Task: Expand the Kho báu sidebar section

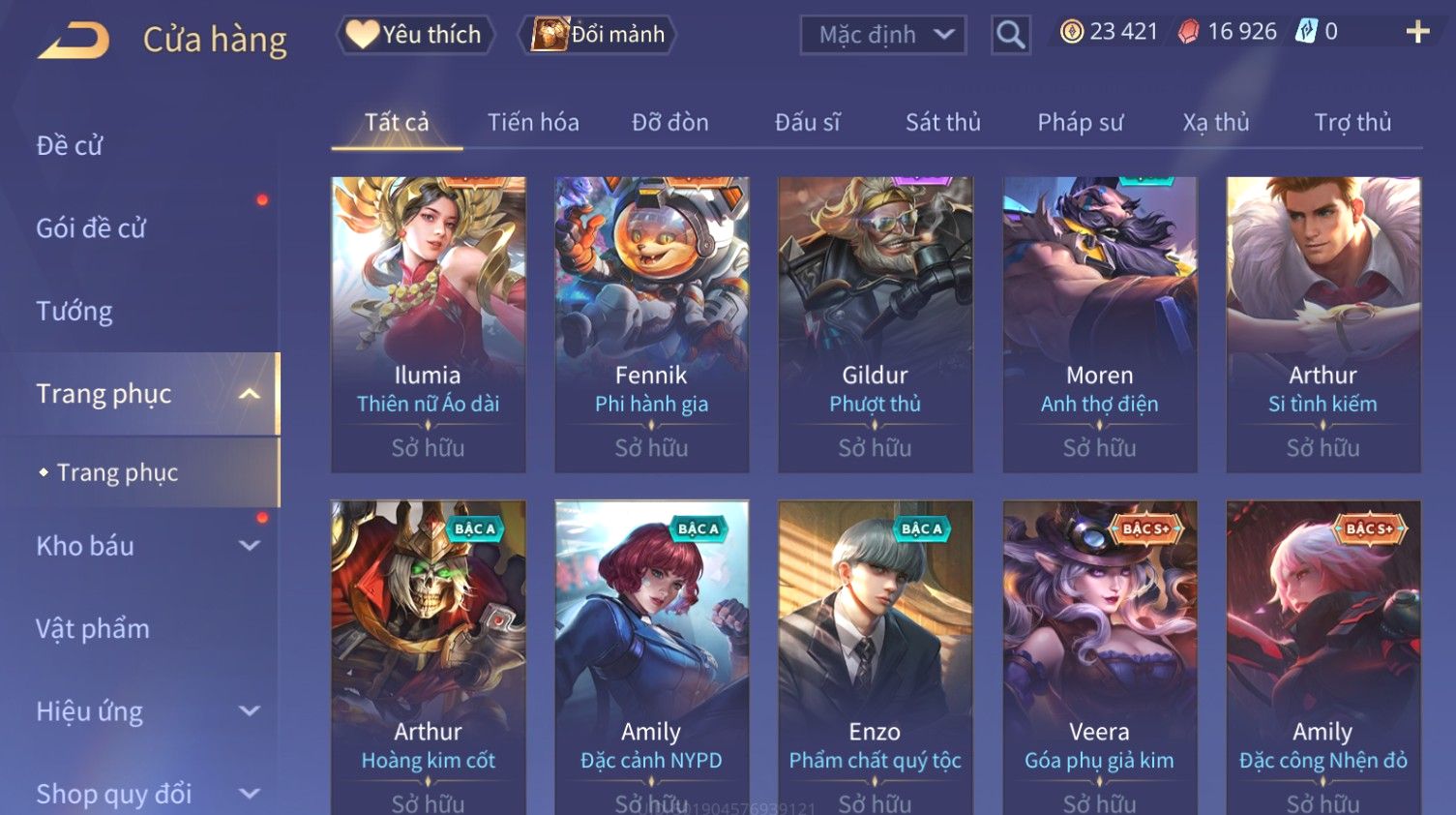Action: (249, 546)
